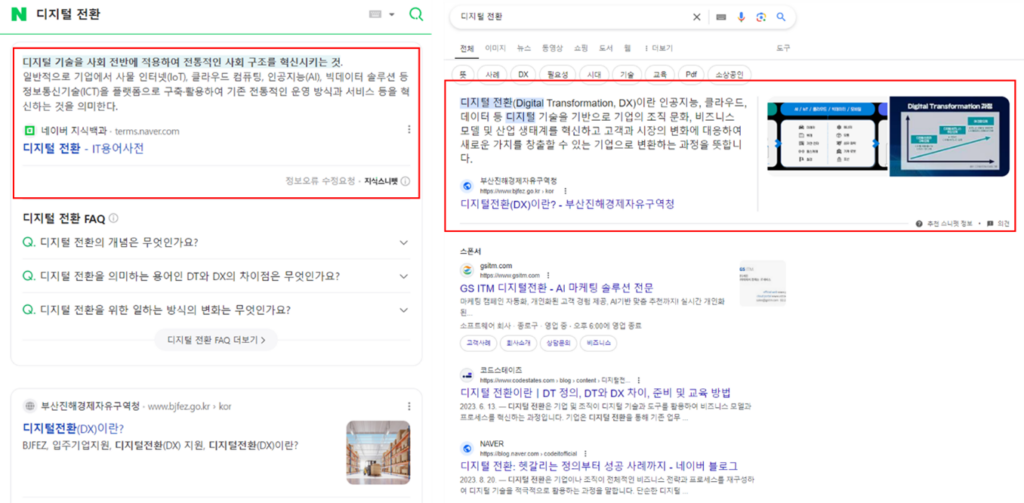Select the Pdf filter chip

691,74
